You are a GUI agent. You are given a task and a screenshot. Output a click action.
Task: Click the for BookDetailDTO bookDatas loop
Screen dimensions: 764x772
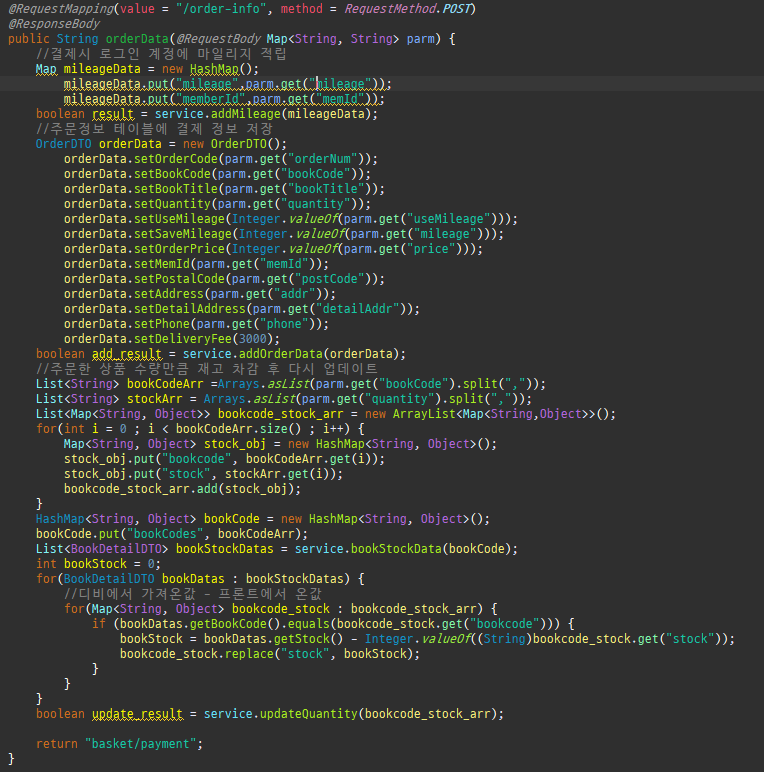coord(200,579)
